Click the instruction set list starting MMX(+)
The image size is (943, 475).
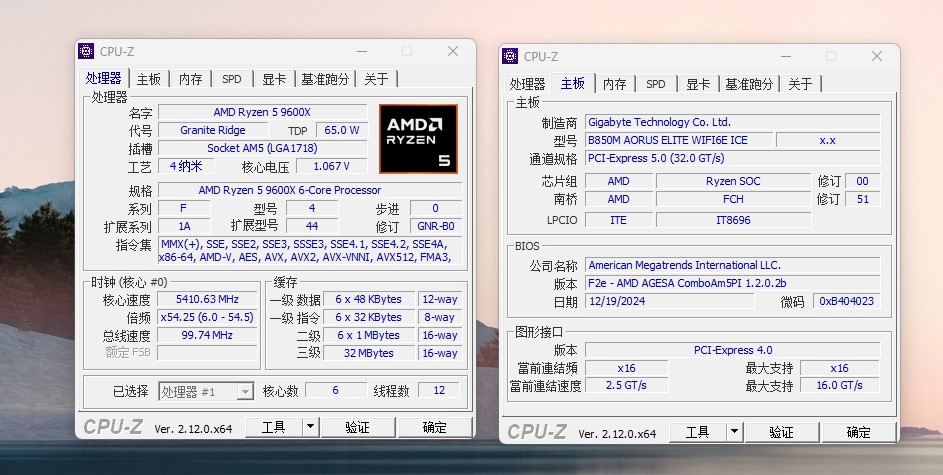tap(310, 251)
